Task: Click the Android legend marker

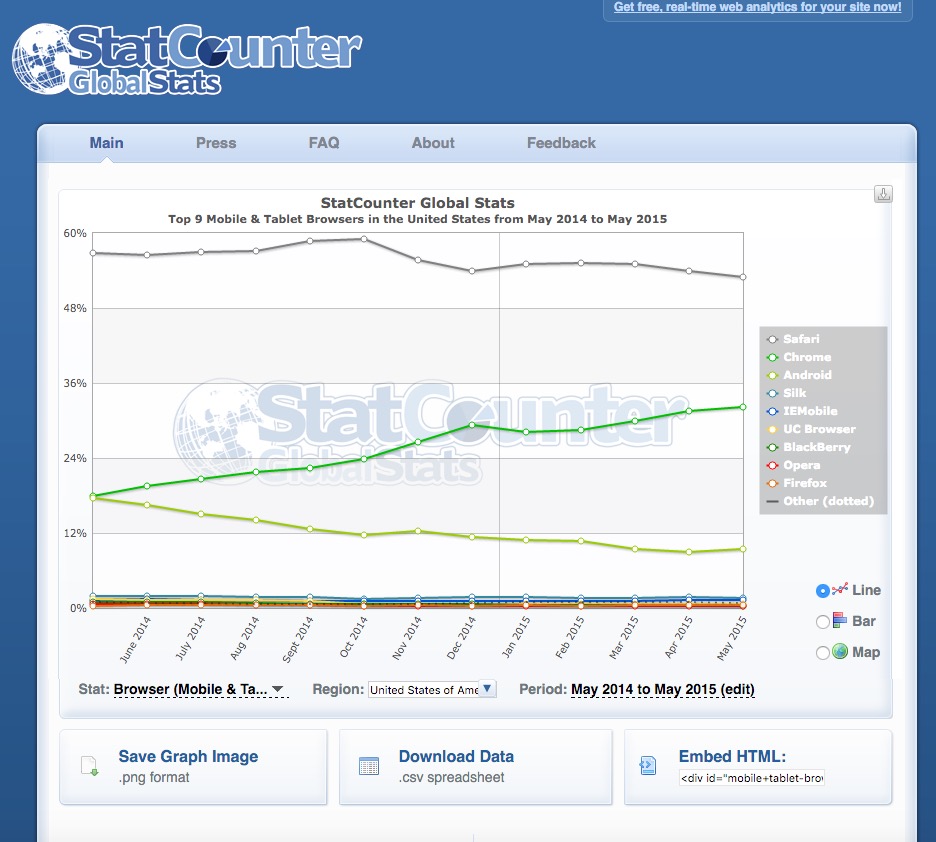Action: pos(772,375)
